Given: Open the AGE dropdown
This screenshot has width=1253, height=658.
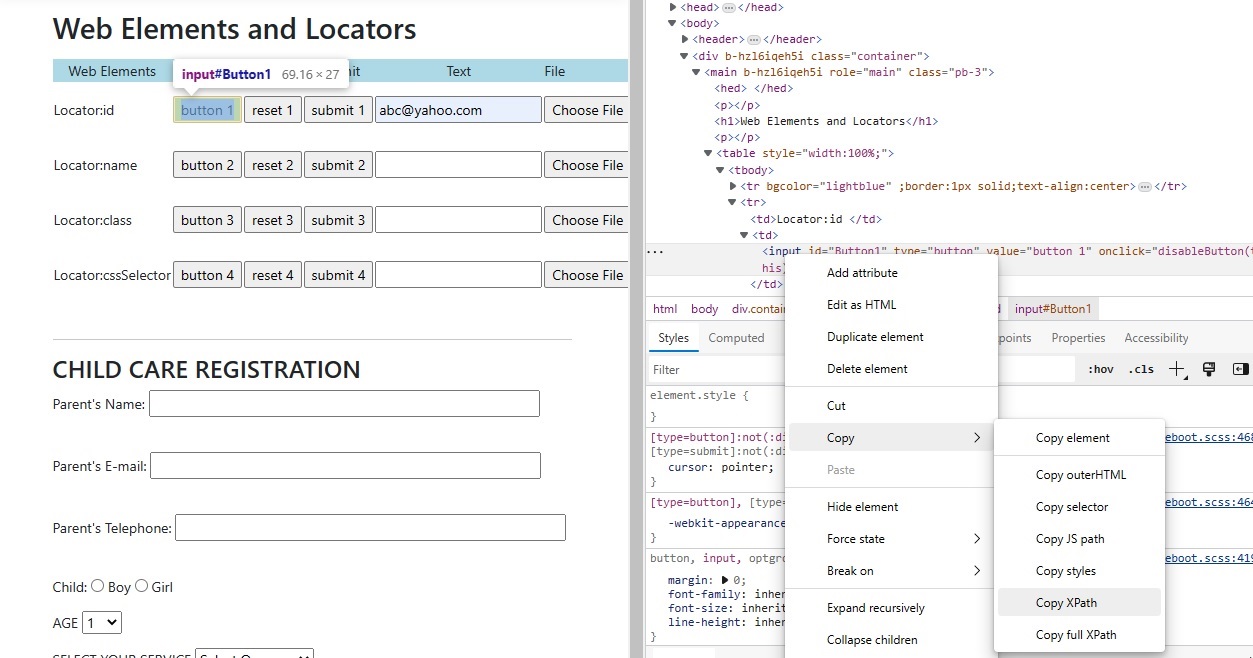Looking at the screenshot, I should pos(102,622).
